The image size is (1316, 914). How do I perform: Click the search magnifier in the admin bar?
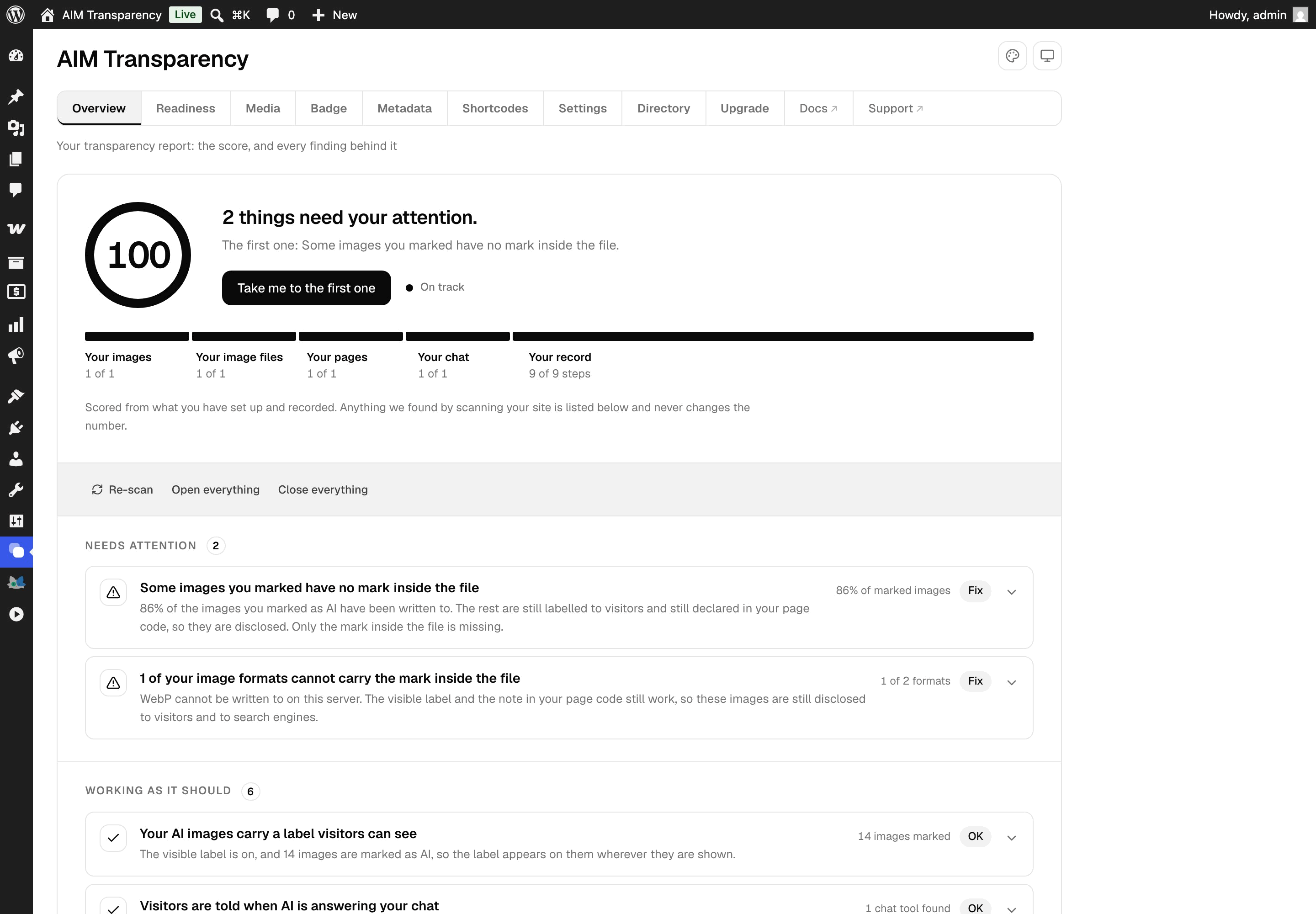tap(217, 15)
